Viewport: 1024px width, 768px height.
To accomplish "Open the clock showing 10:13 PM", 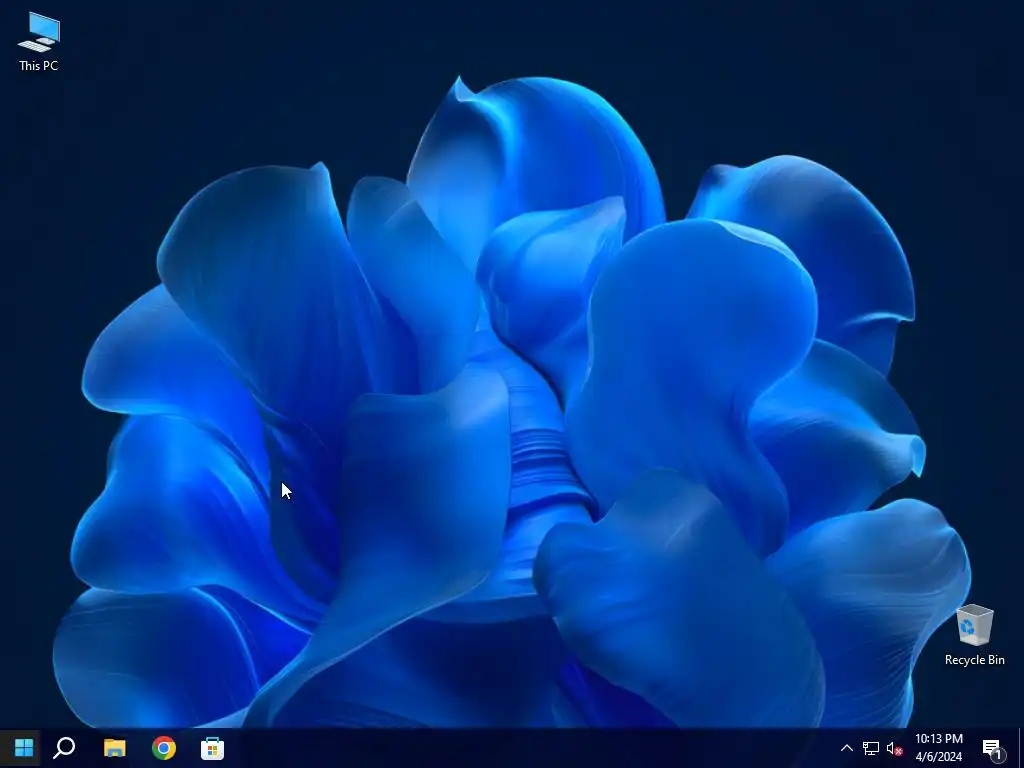I will 938,748.
